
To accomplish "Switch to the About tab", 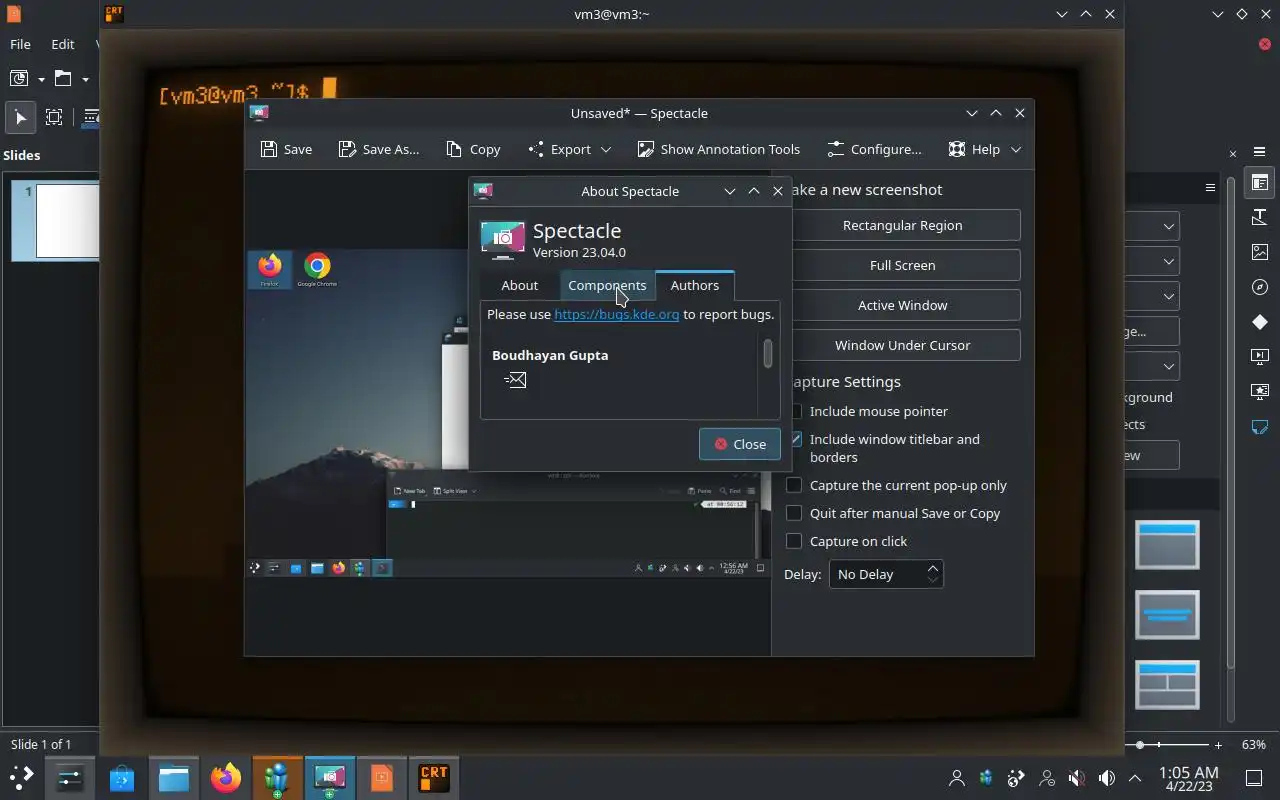I will (519, 285).
